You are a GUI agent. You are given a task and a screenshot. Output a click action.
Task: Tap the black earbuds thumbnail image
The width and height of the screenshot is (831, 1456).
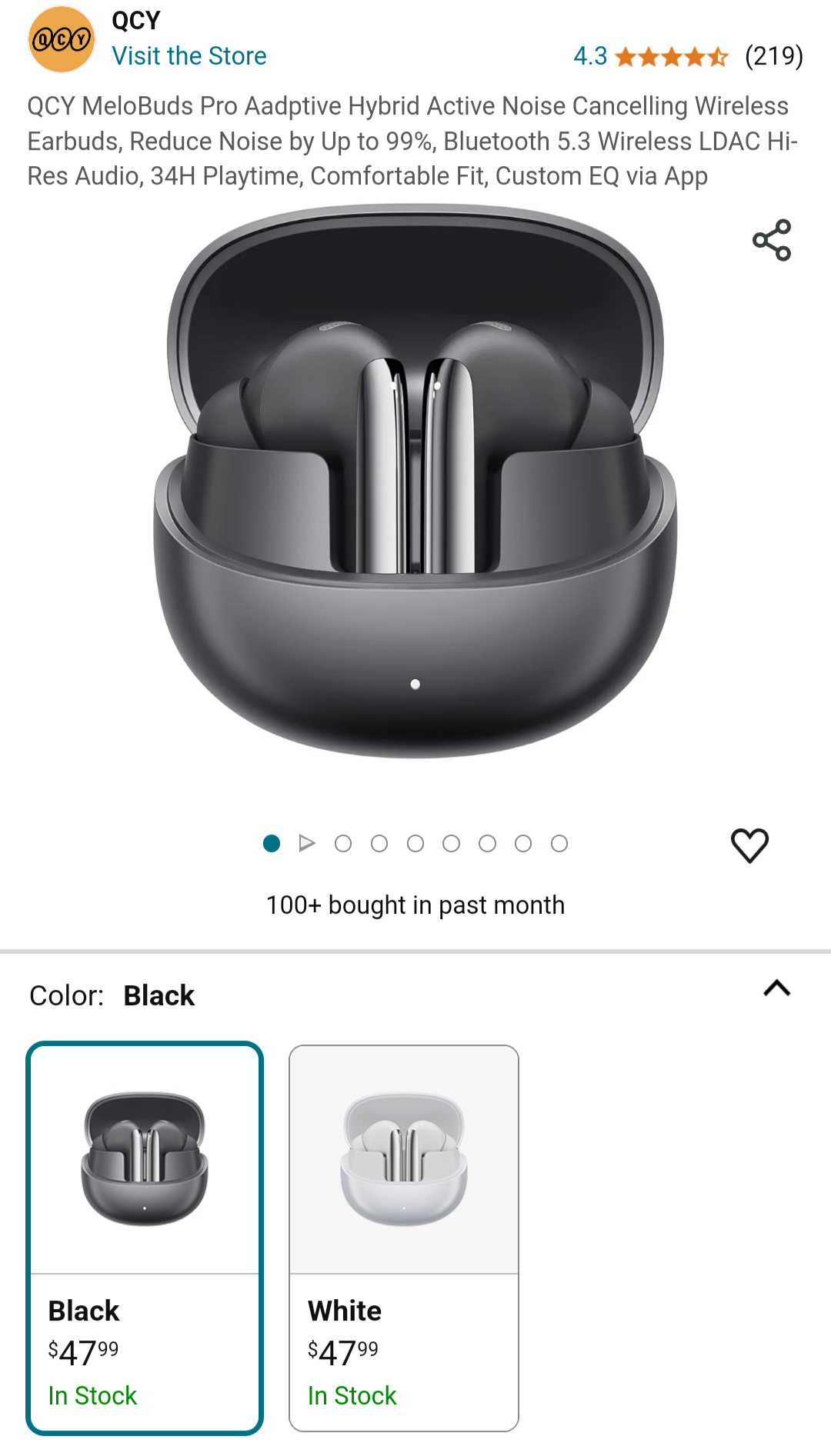click(x=145, y=1160)
